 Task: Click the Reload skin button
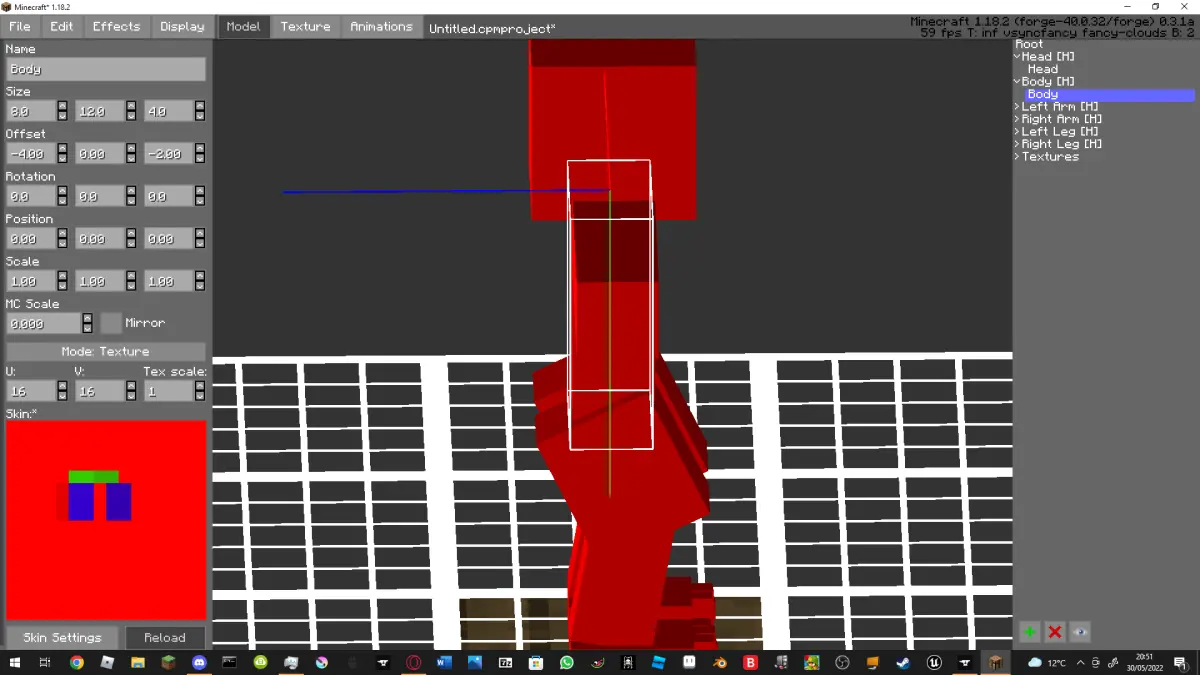[x=165, y=637]
